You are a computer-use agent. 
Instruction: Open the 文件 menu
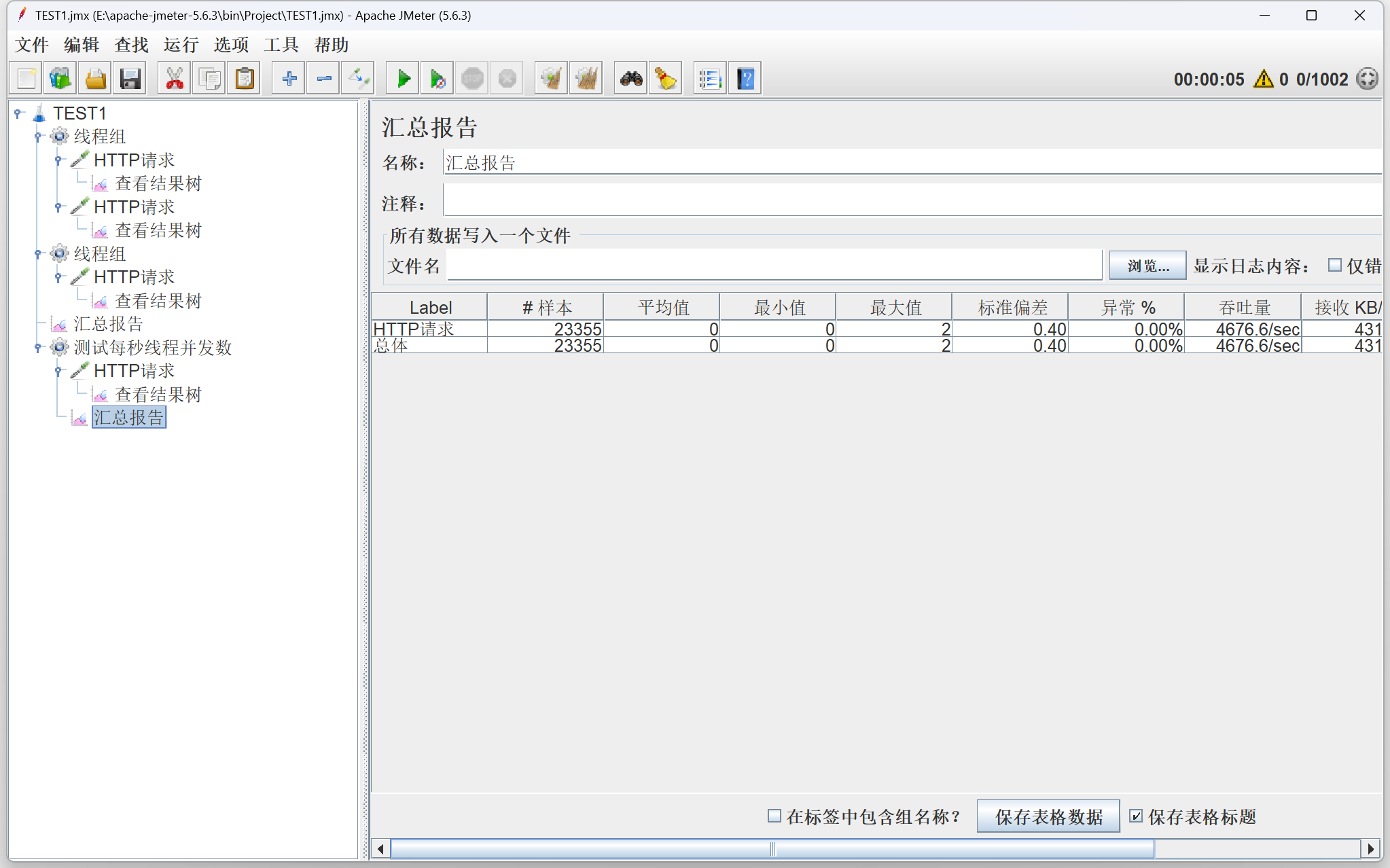click(x=32, y=45)
